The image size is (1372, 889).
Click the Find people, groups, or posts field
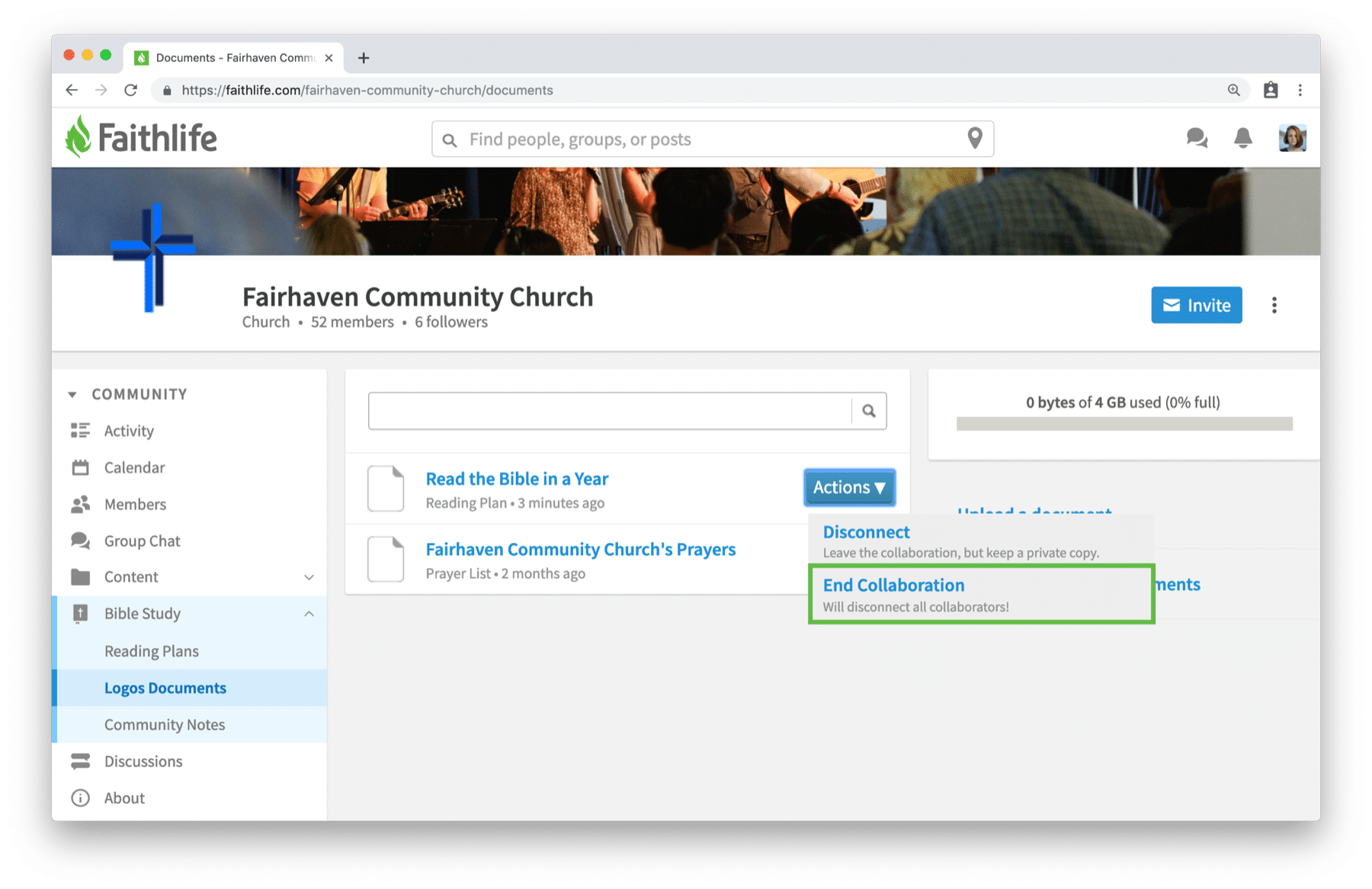point(713,139)
